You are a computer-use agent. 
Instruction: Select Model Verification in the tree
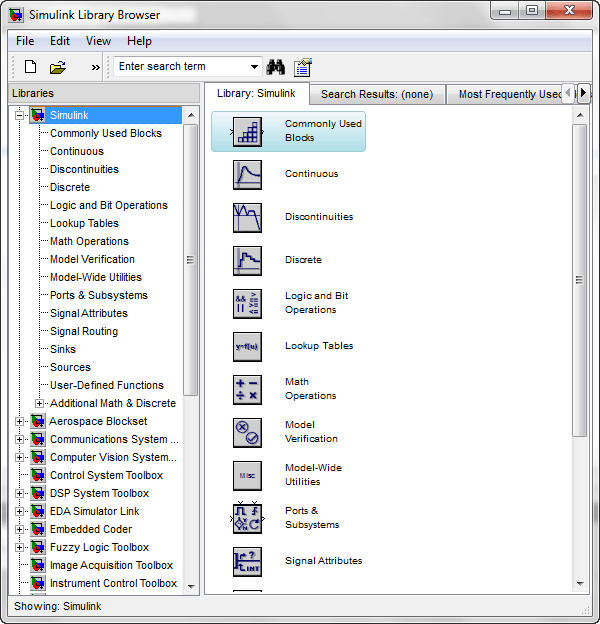pyautogui.click(x=92, y=259)
